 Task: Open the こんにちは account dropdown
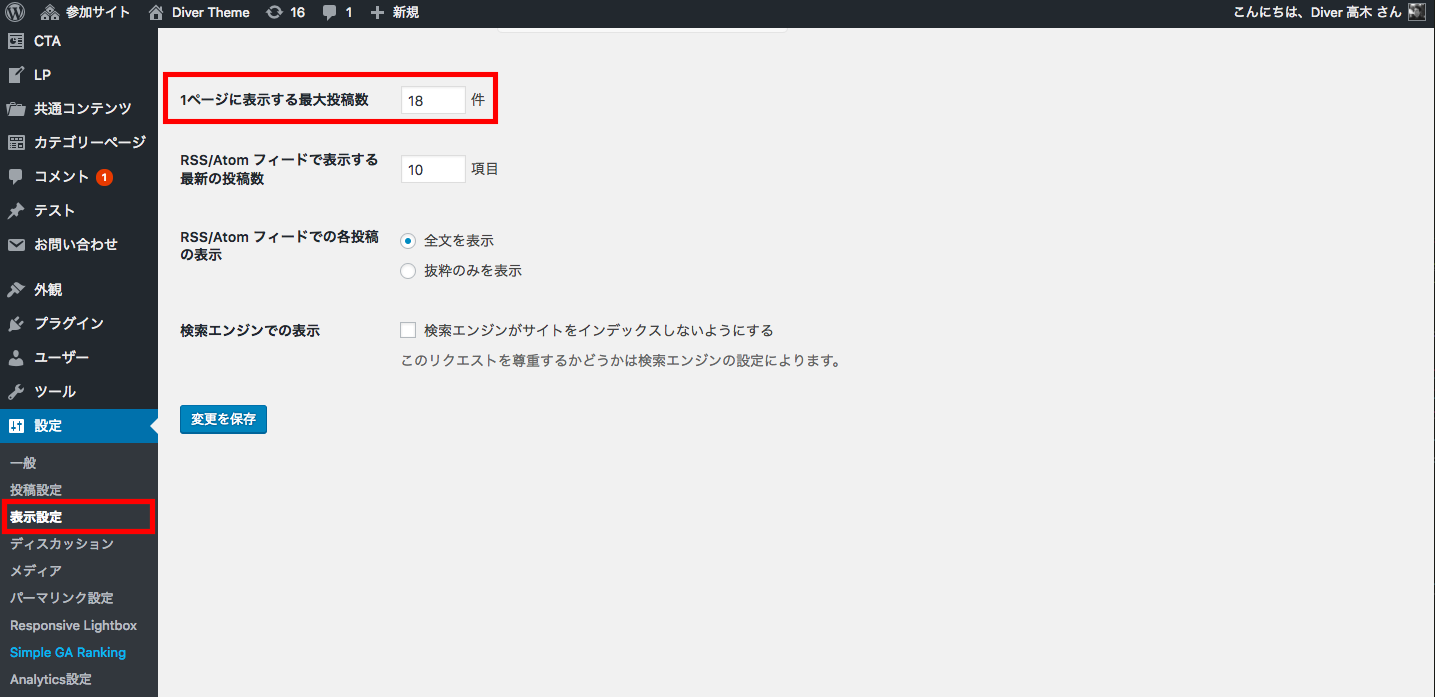(1317, 13)
